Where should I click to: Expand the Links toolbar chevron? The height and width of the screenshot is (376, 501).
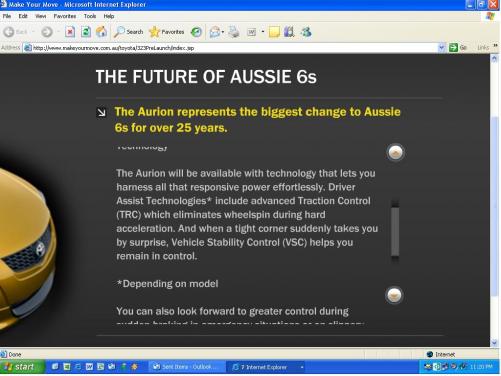[x=496, y=46]
